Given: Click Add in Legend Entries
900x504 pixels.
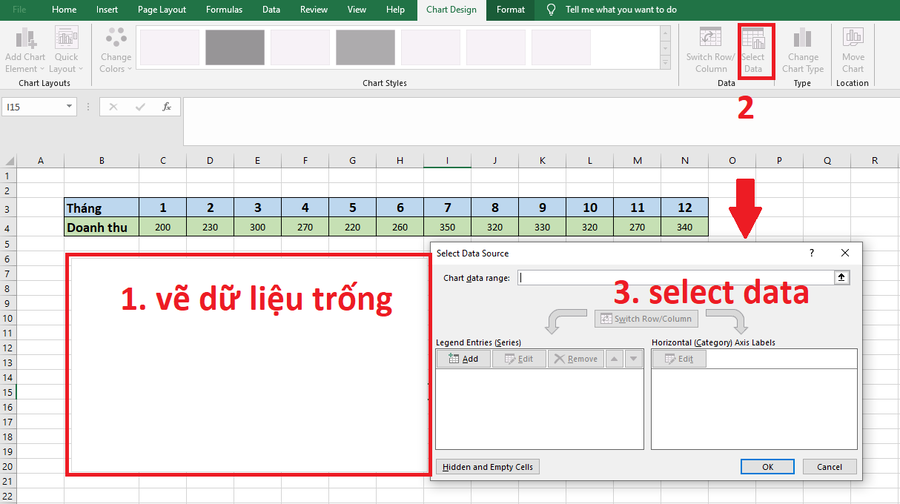Looking at the screenshot, I should point(463,359).
